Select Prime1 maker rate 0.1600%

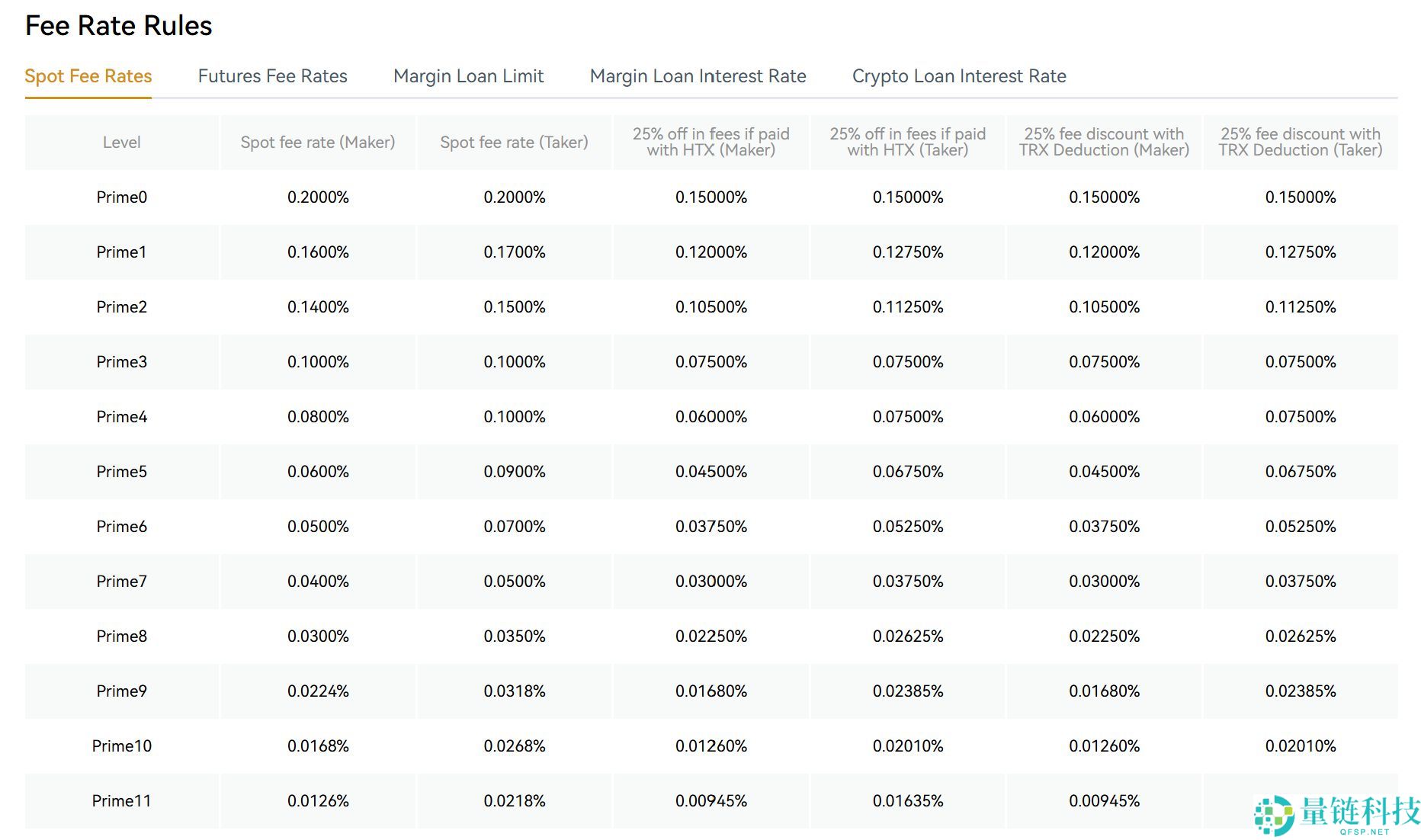318,252
